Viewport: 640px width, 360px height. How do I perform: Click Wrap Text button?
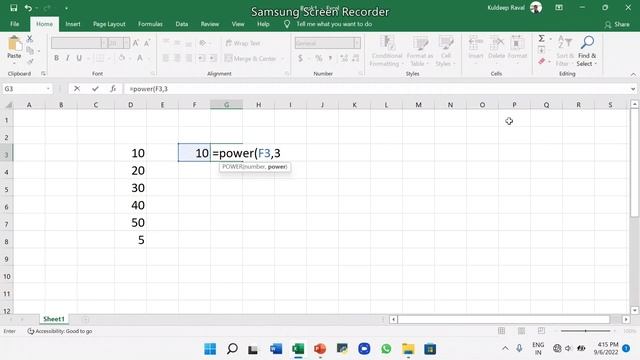[243, 43]
